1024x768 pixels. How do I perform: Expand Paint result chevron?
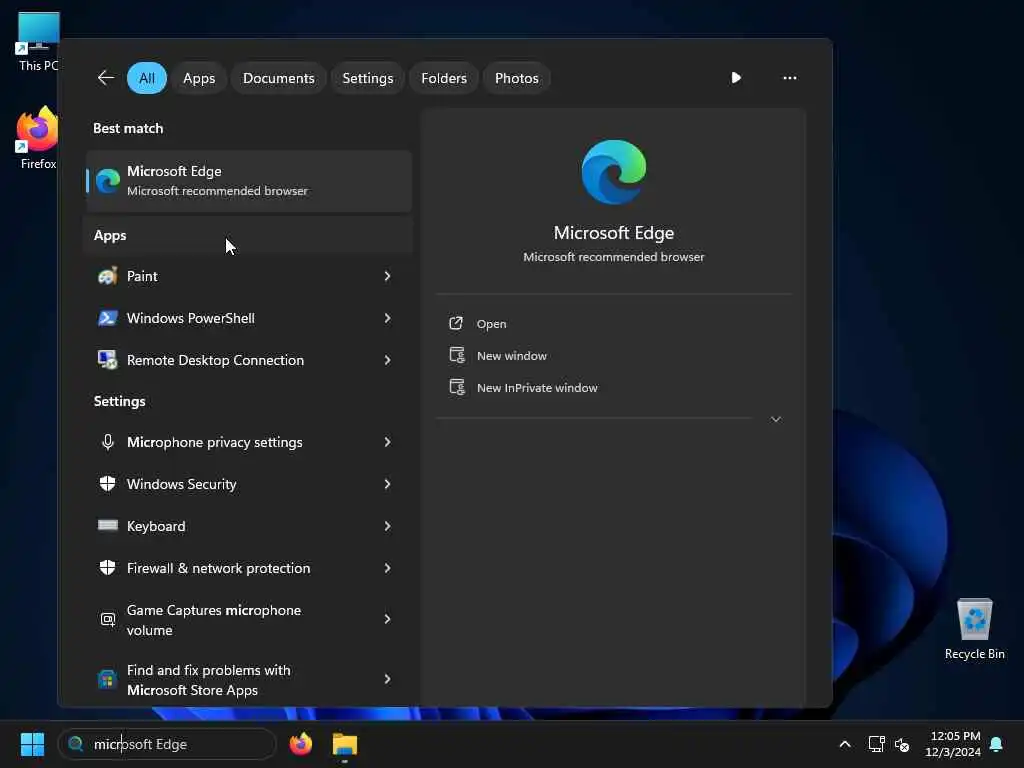point(387,276)
